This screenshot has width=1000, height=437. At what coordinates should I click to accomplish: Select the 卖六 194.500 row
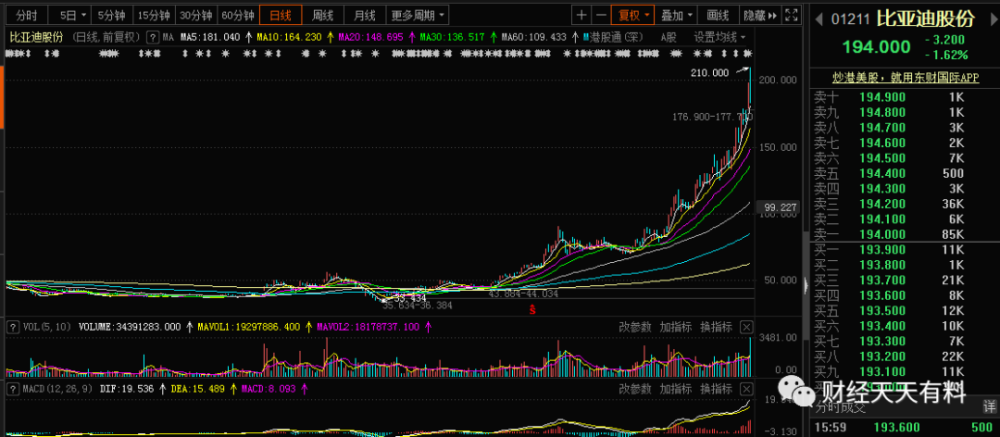tap(902, 158)
